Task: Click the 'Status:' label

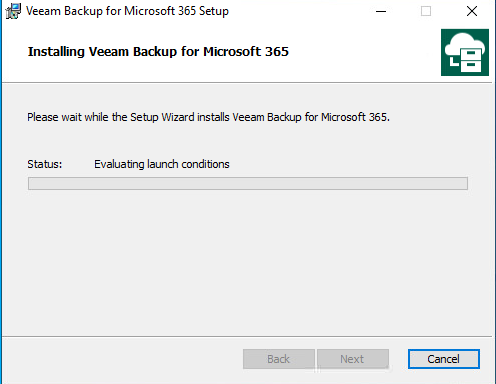Action: point(45,164)
